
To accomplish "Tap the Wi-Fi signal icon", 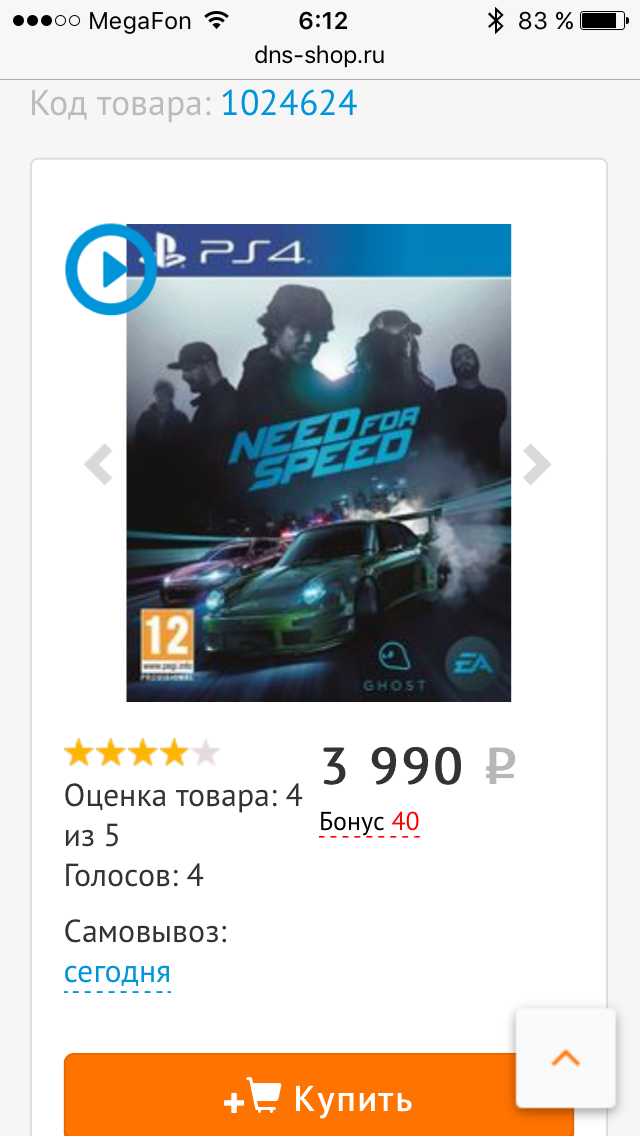I will [x=214, y=20].
